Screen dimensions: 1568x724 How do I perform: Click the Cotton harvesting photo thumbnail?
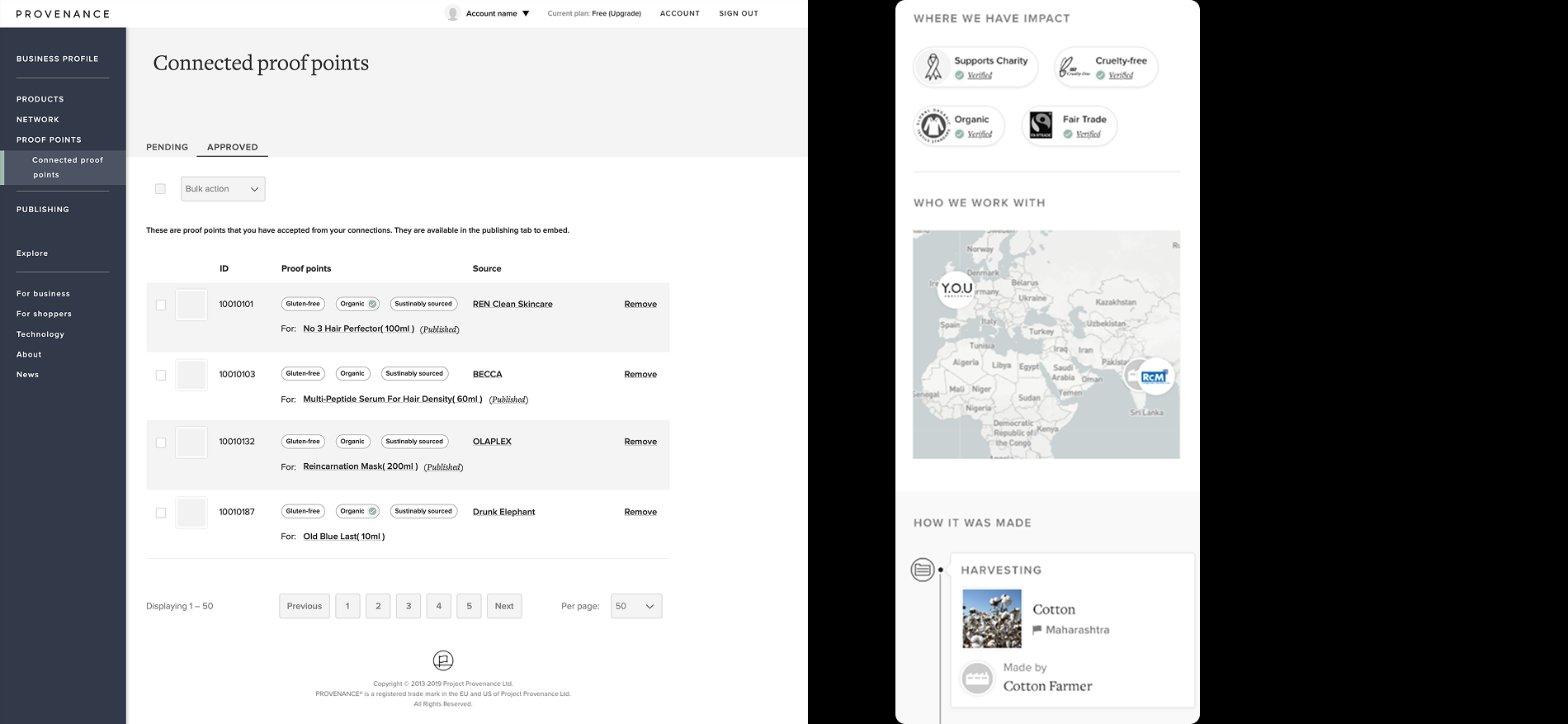click(992, 618)
